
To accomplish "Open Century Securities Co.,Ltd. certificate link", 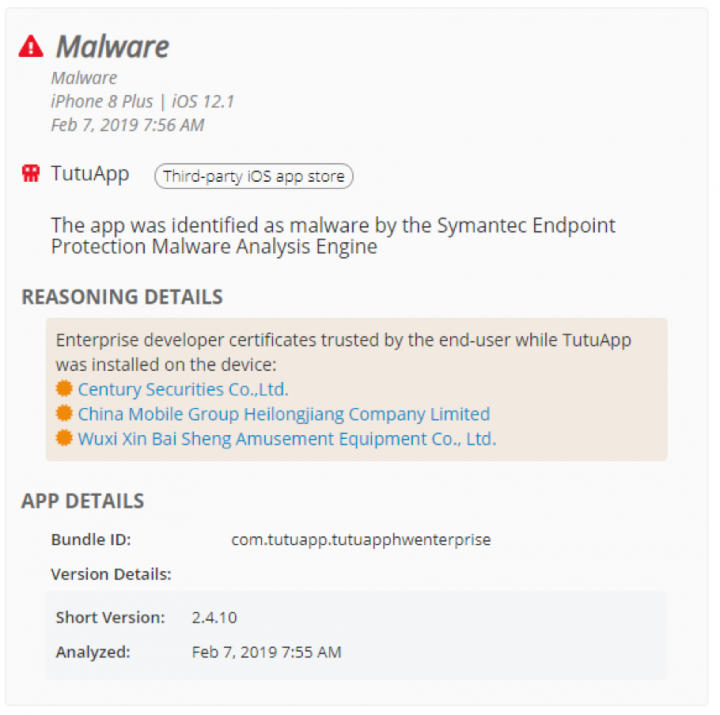I will (183, 389).
